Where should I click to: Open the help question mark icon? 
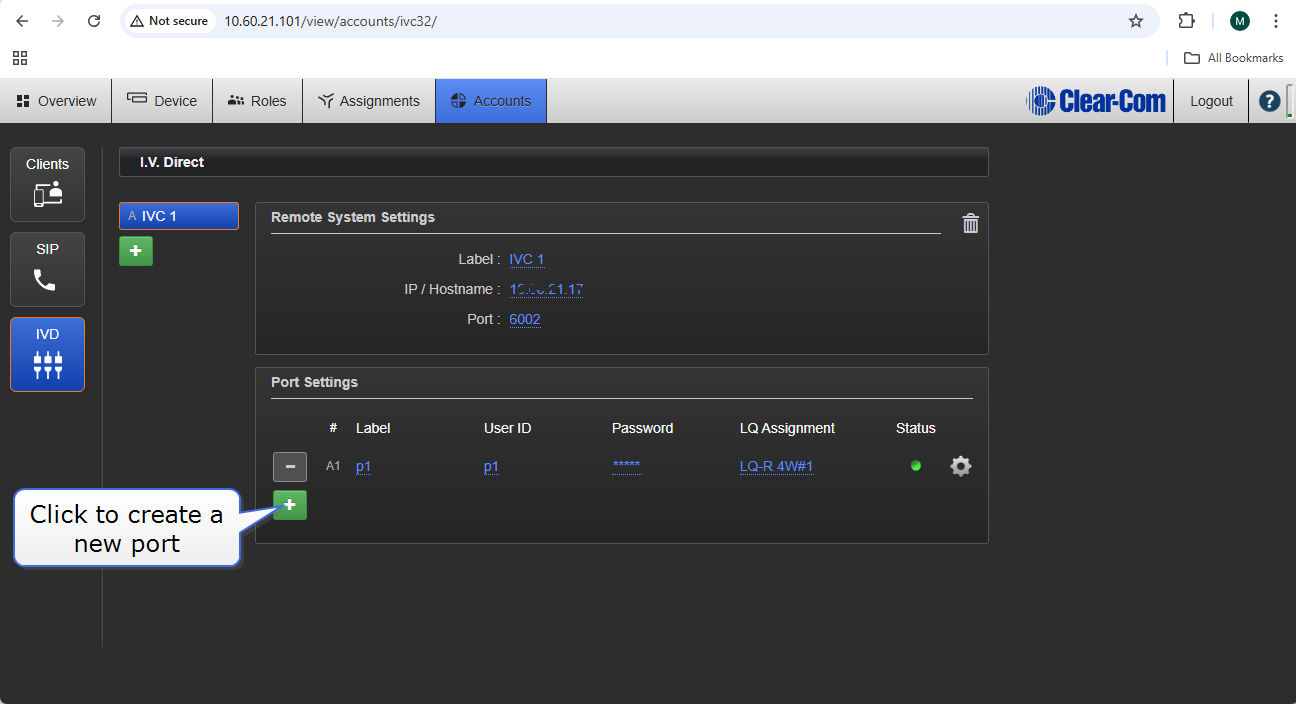tap(1269, 101)
